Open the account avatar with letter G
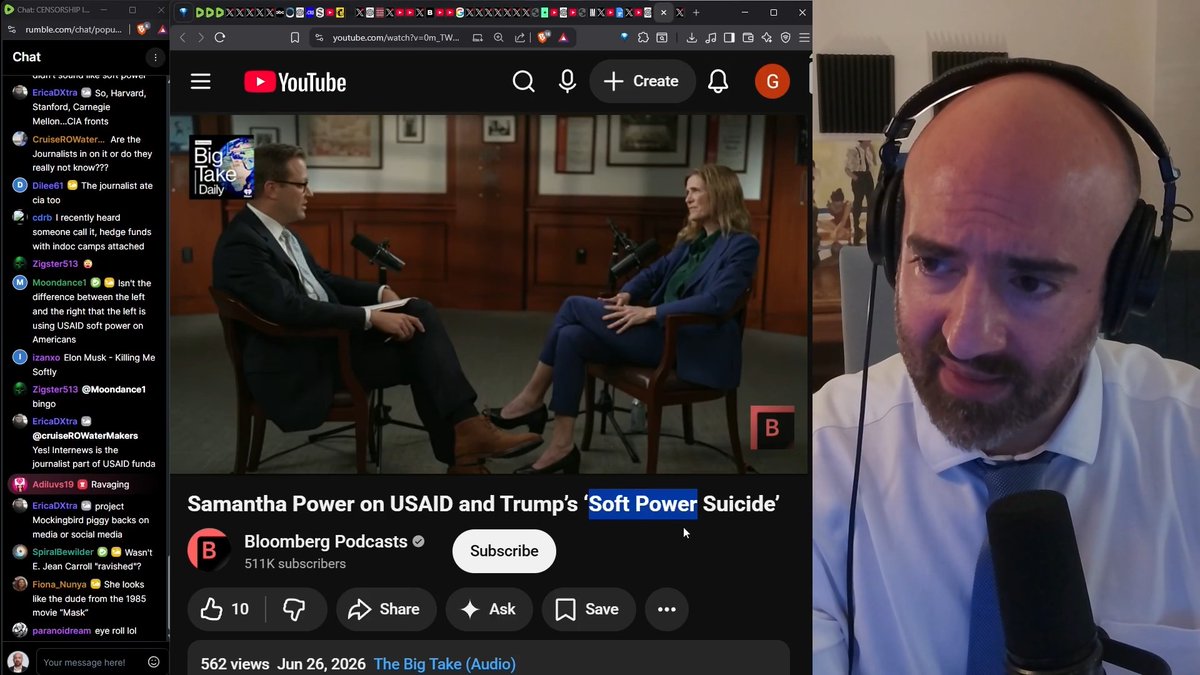Viewport: 1200px width, 675px height. pyautogui.click(x=772, y=81)
